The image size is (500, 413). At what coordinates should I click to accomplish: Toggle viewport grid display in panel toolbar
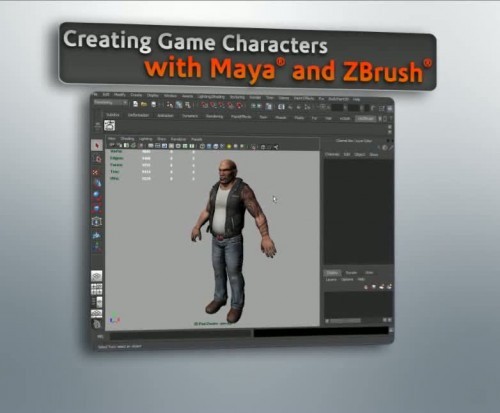[151, 146]
